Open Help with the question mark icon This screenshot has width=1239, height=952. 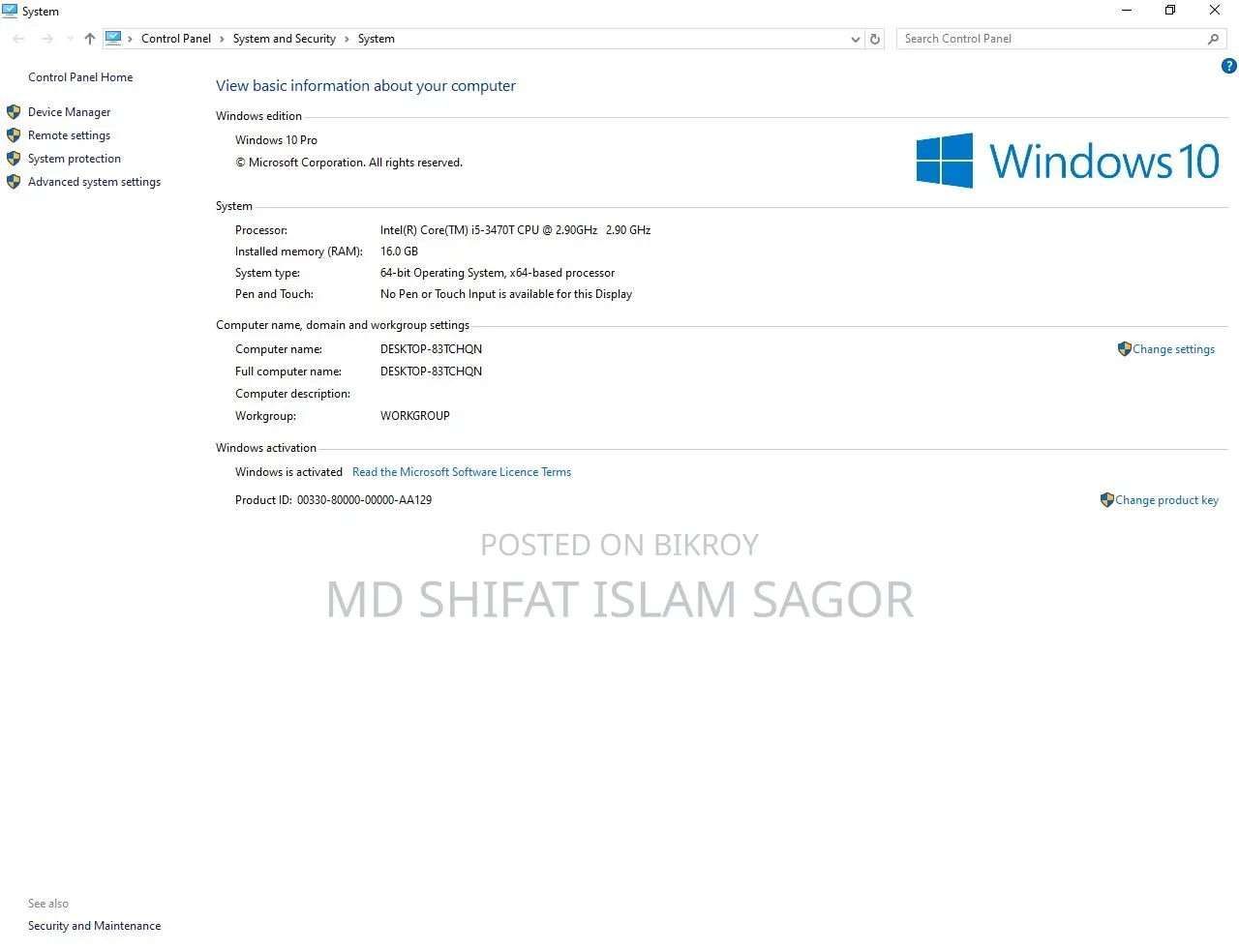1229,66
